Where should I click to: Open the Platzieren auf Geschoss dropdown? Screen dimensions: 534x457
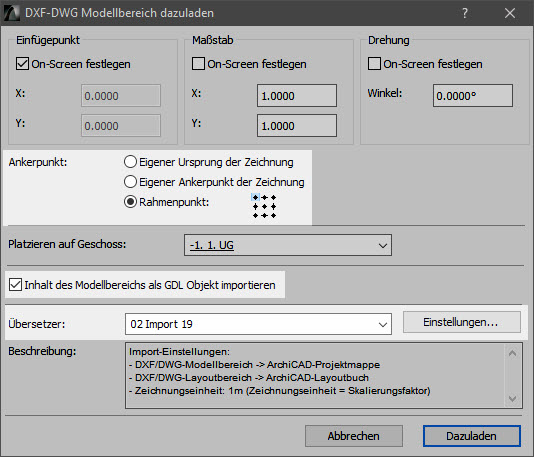288,245
